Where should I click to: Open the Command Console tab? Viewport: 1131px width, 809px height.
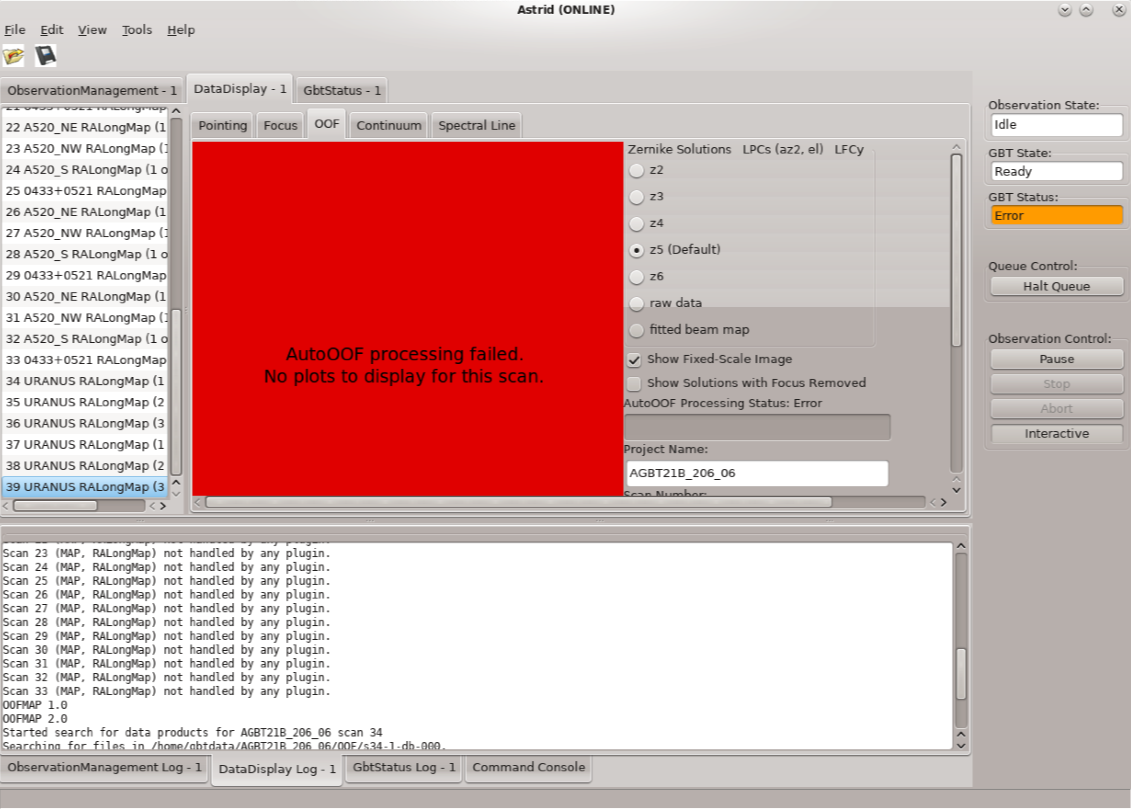pyautogui.click(x=529, y=767)
